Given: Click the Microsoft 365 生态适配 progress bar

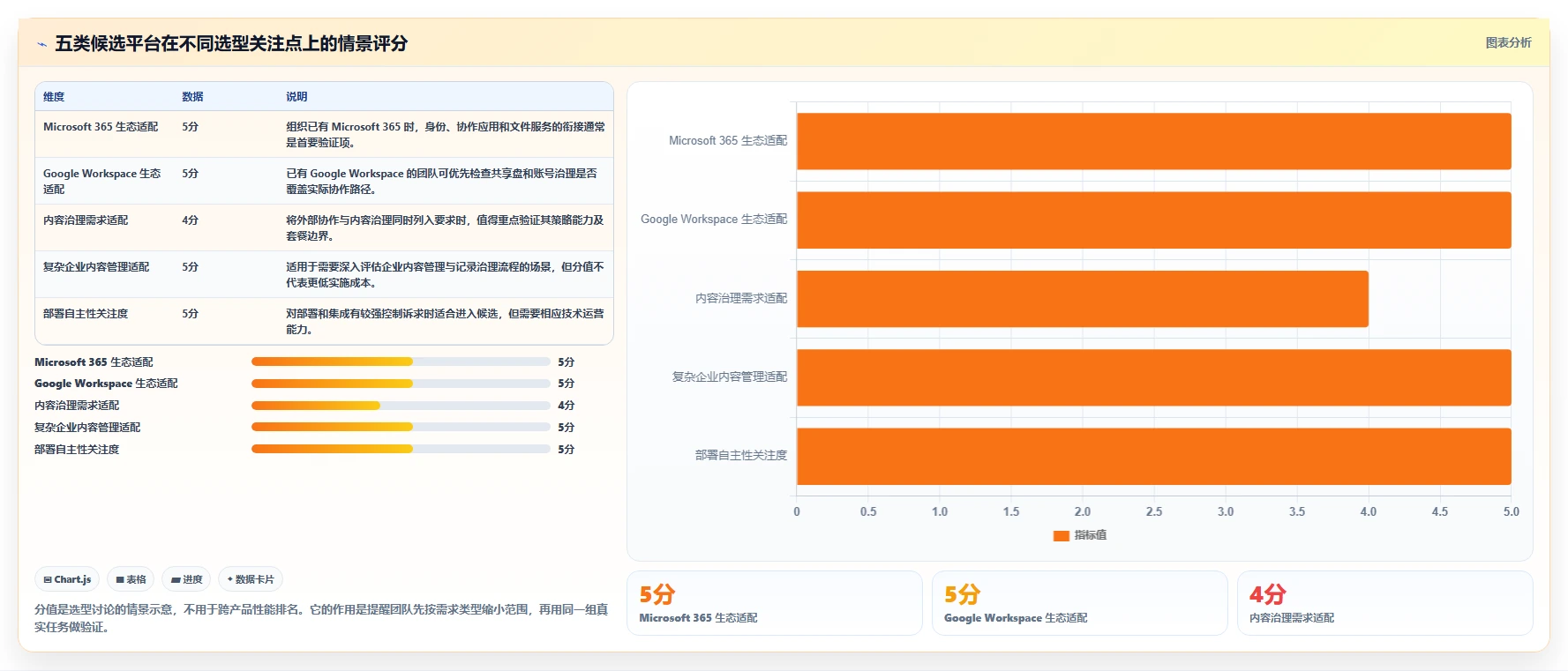Looking at the screenshot, I should coord(401,362).
